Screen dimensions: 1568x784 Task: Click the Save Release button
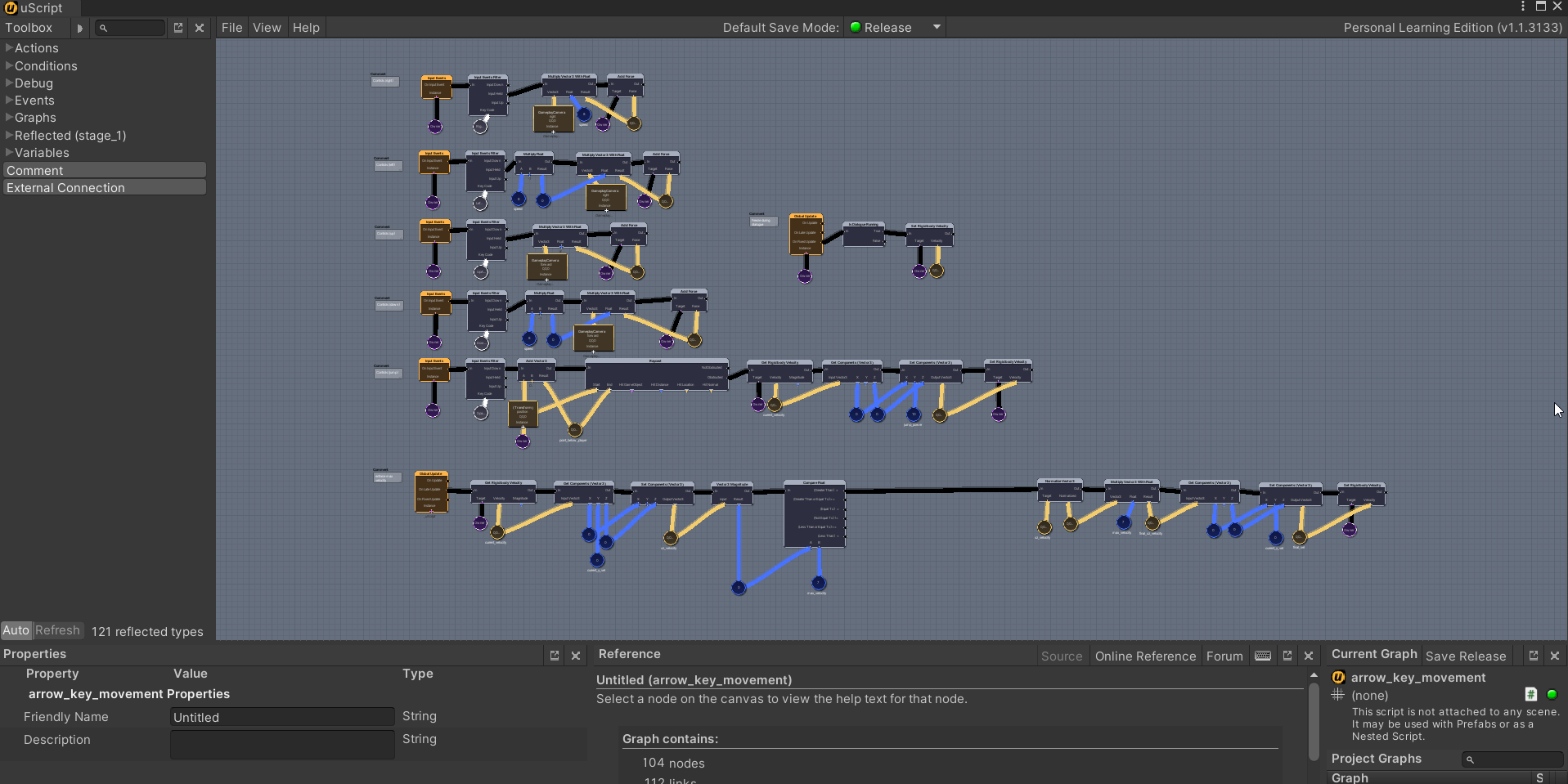(x=1465, y=656)
